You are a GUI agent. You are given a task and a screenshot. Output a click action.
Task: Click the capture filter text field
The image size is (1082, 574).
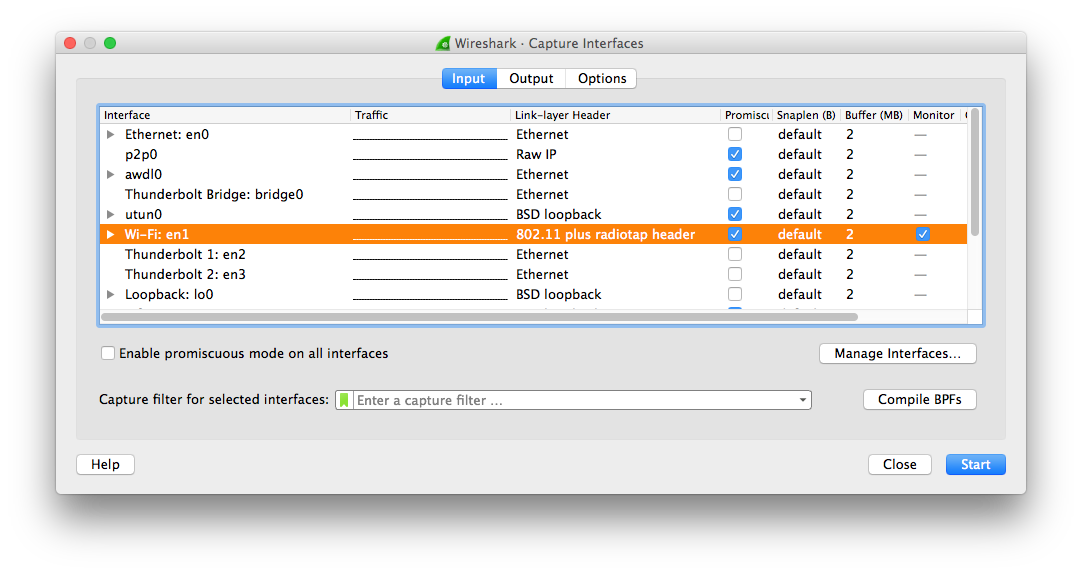(x=574, y=400)
